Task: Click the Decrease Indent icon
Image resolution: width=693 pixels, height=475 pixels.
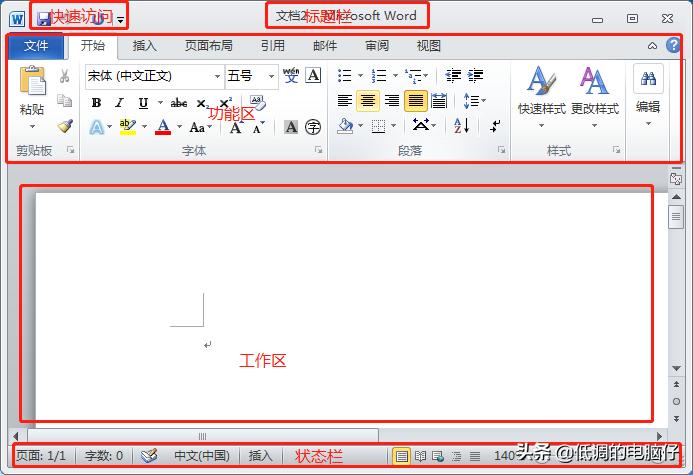Action: pos(453,76)
